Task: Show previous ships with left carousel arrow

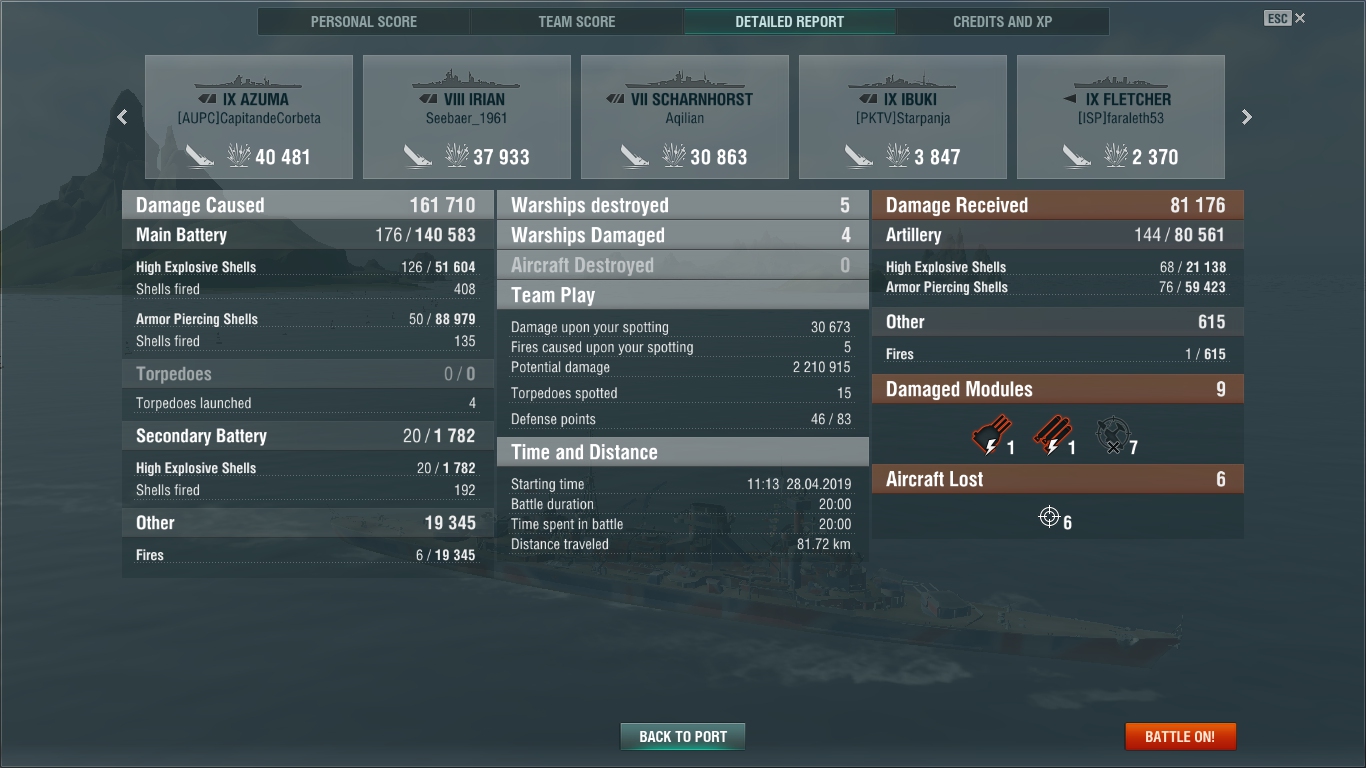Action: pos(122,117)
